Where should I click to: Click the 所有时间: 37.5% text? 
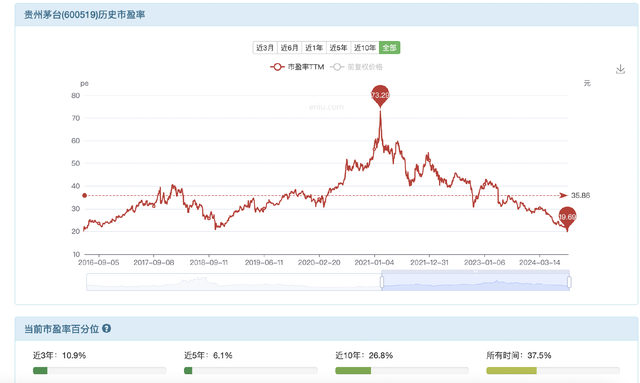[519, 356]
